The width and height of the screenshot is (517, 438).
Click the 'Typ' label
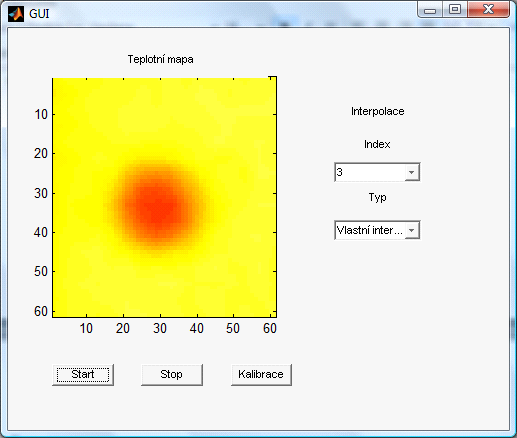coord(377,197)
